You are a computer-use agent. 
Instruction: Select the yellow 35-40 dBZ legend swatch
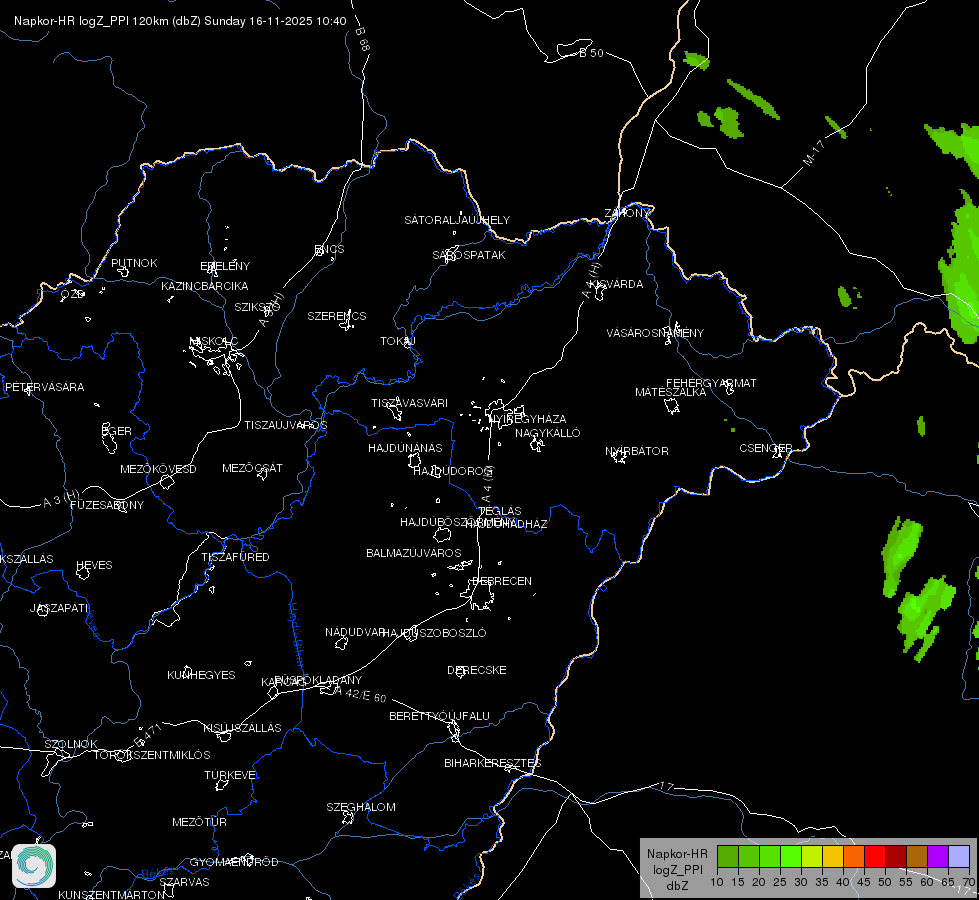833,857
